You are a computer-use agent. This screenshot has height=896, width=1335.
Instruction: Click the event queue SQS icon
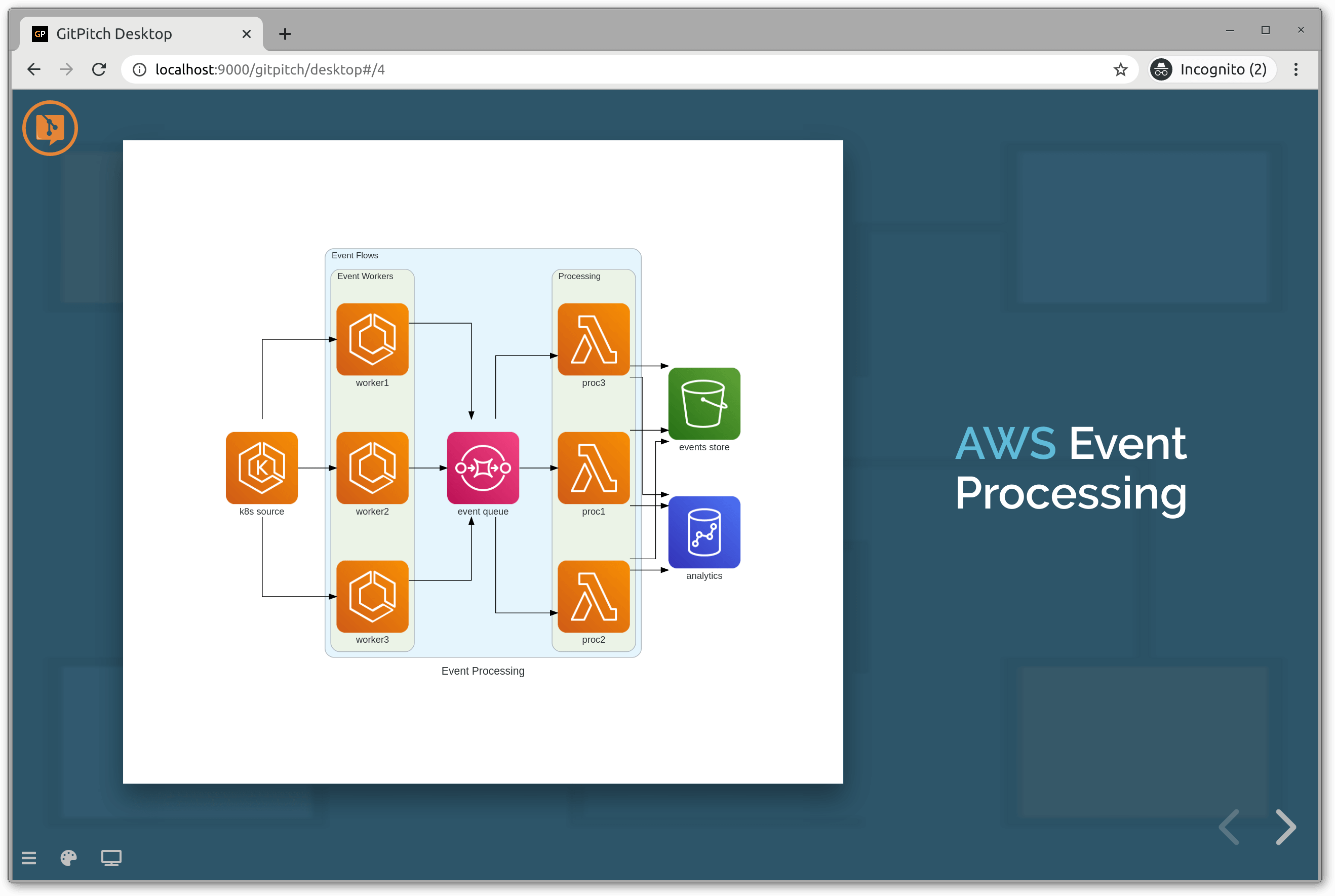(x=483, y=468)
